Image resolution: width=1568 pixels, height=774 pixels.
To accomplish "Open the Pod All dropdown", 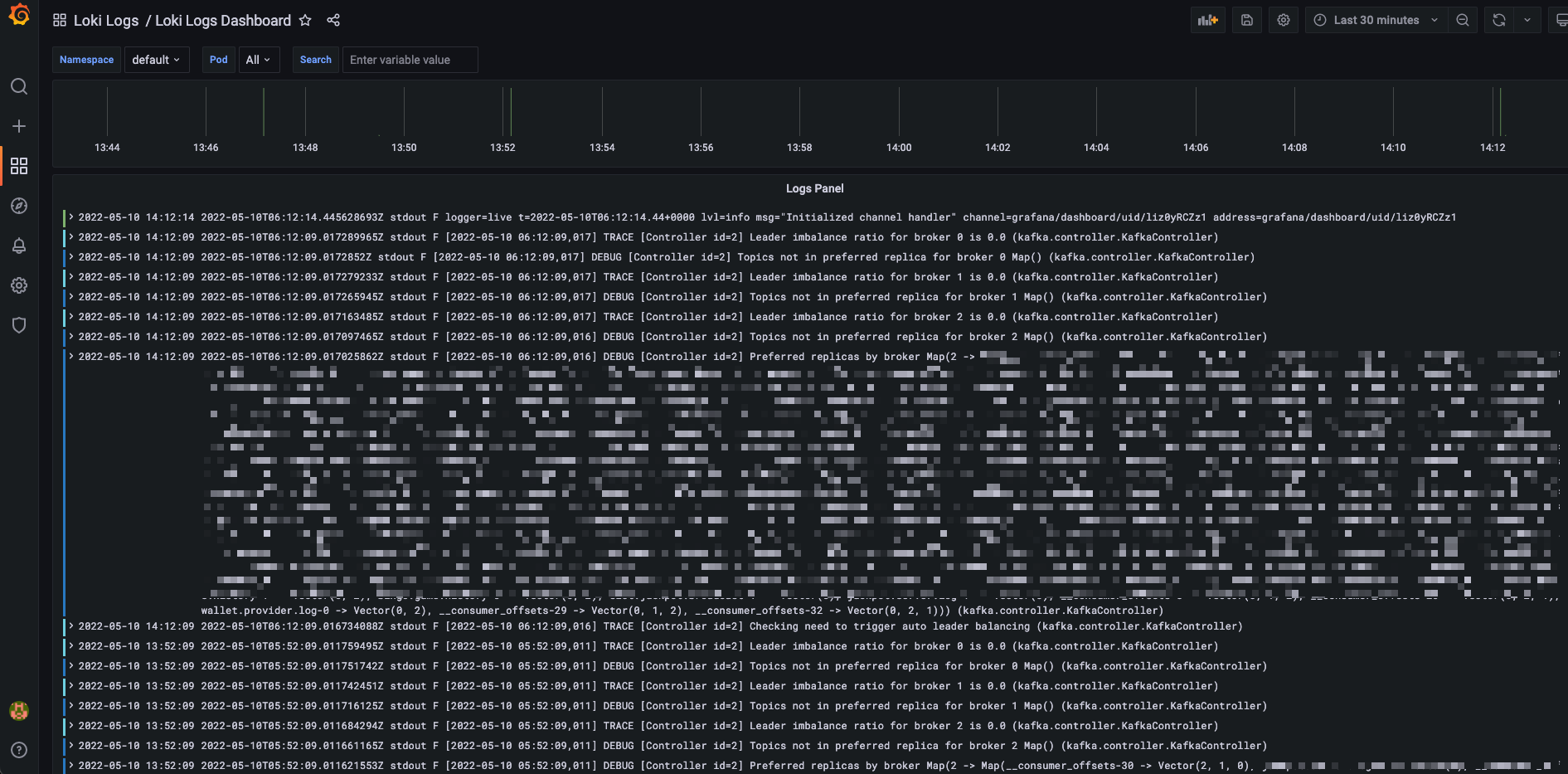I will coord(259,60).
